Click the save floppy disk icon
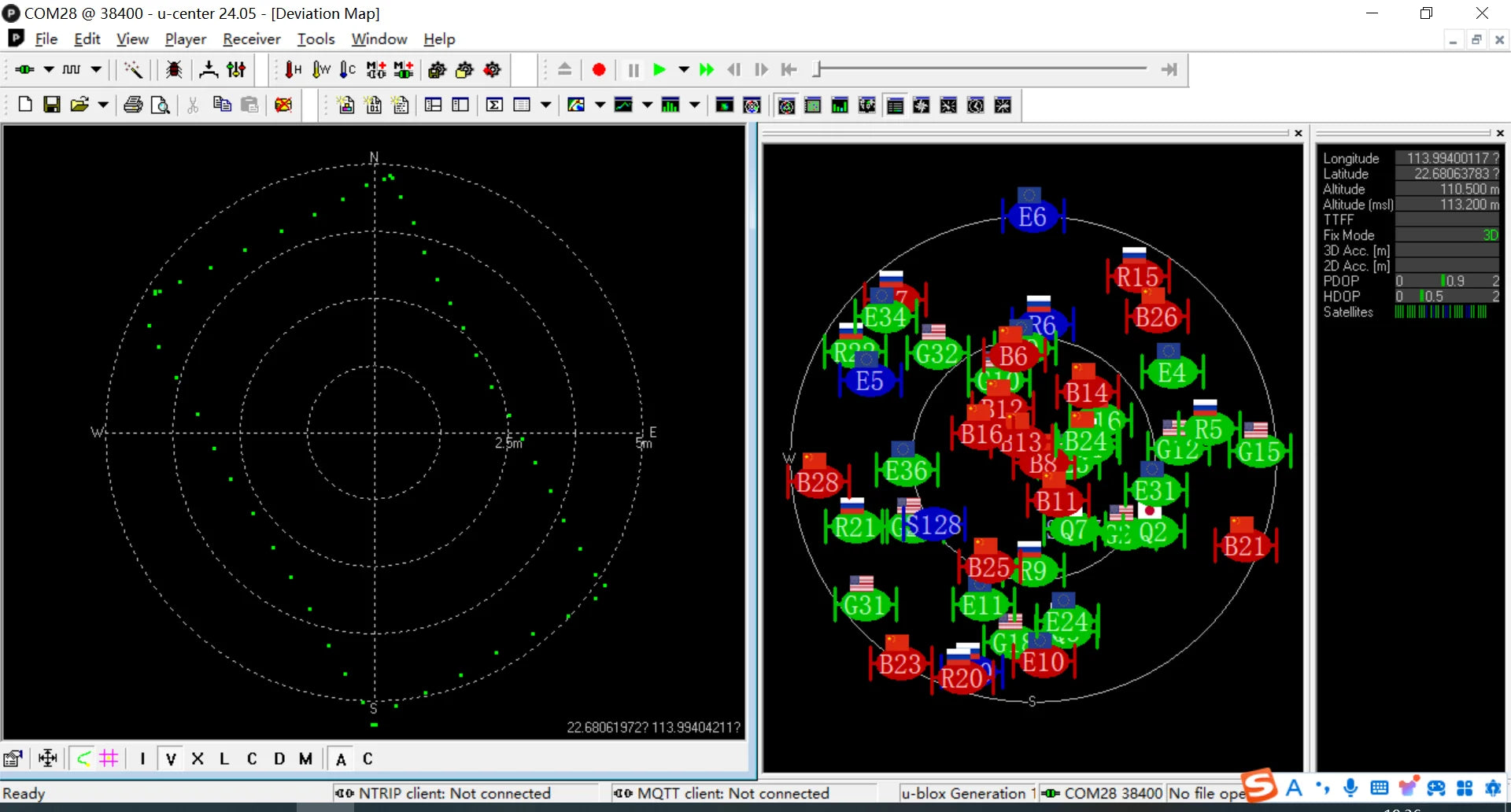The width and height of the screenshot is (1511, 812). point(52,105)
